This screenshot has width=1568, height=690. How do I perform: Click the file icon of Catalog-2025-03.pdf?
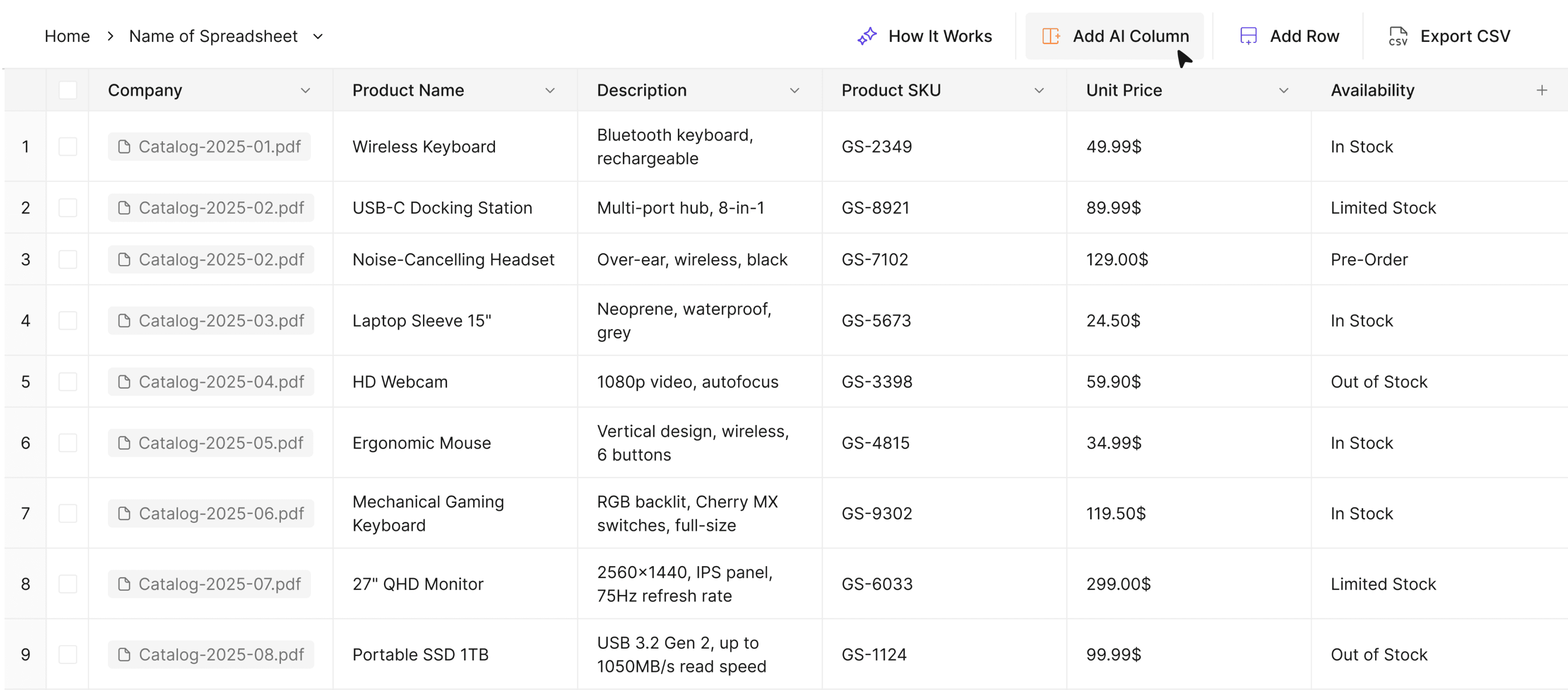coord(124,321)
